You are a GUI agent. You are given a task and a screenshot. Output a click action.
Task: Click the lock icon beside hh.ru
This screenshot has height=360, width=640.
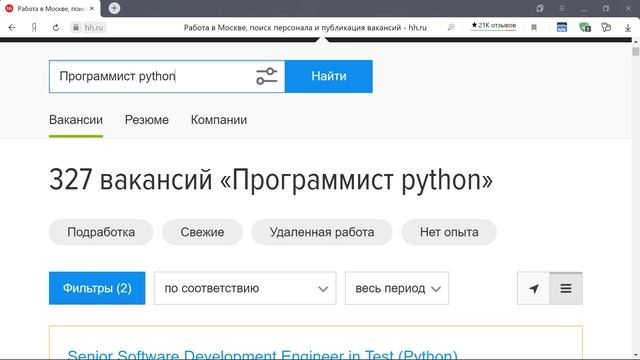click(76, 27)
